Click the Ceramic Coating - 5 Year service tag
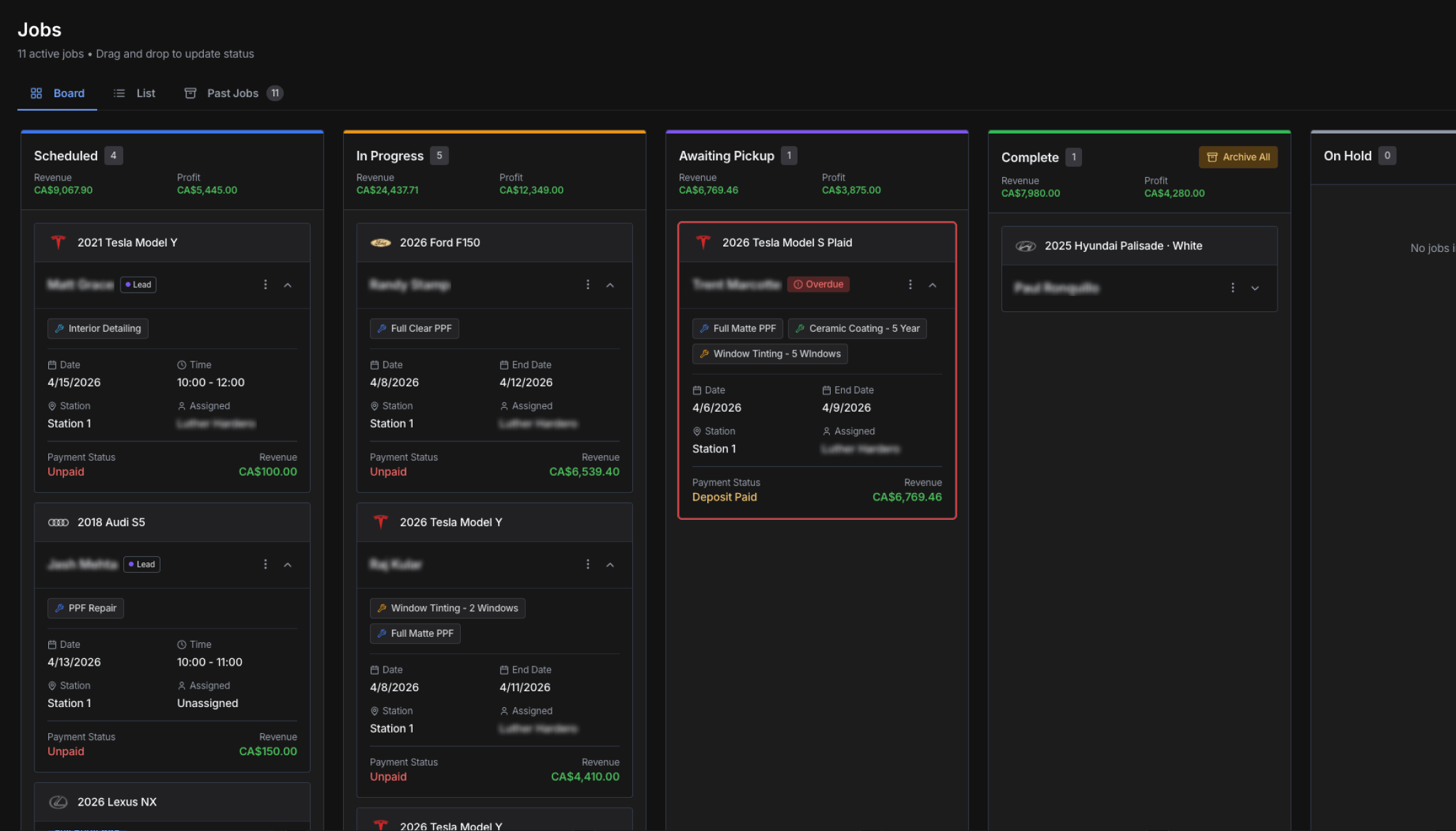The height and width of the screenshot is (831, 1456). point(857,328)
